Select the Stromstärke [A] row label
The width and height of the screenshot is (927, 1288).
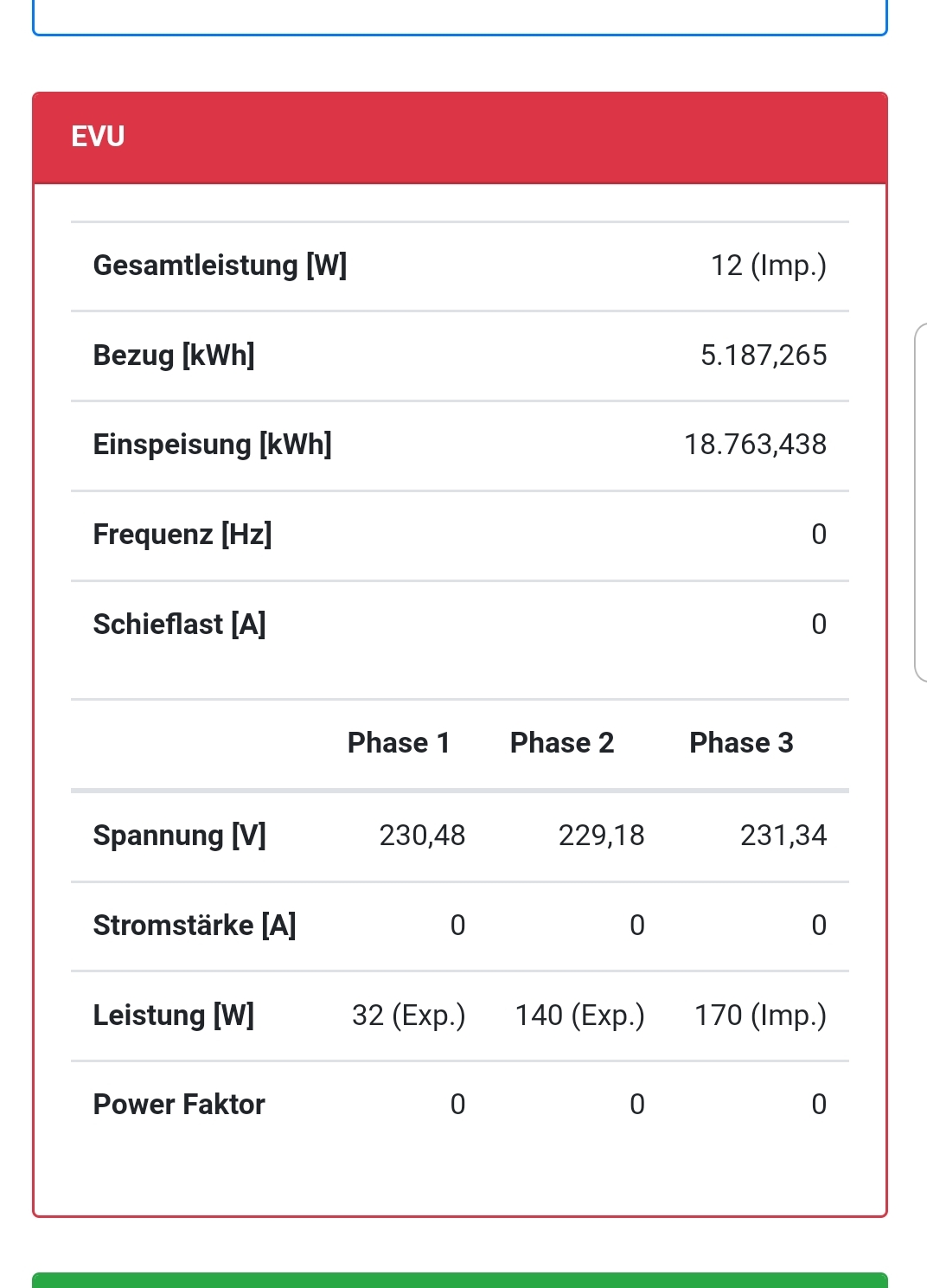pyautogui.click(x=195, y=926)
